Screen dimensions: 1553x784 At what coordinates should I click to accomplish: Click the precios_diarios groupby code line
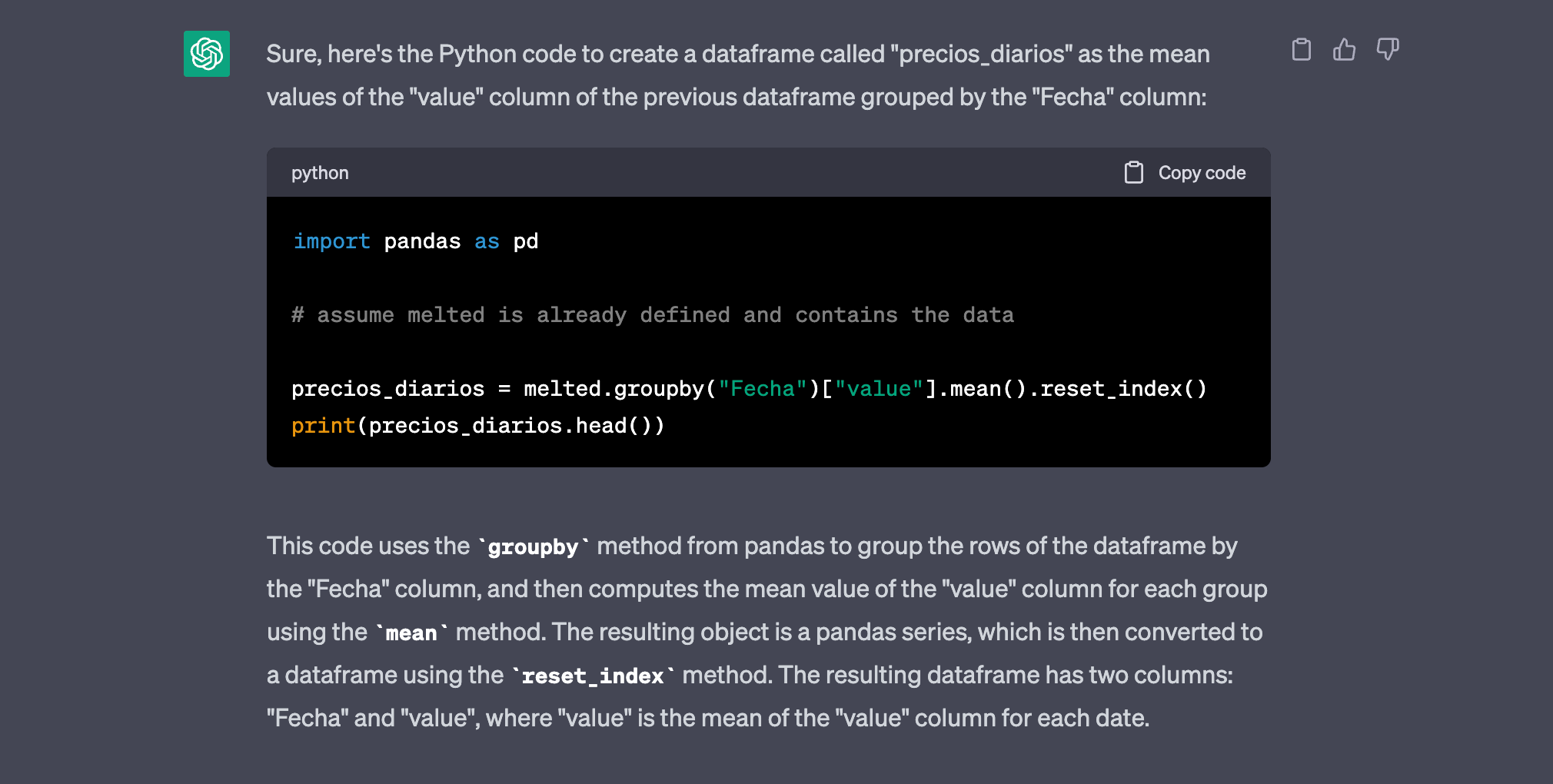(x=749, y=389)
